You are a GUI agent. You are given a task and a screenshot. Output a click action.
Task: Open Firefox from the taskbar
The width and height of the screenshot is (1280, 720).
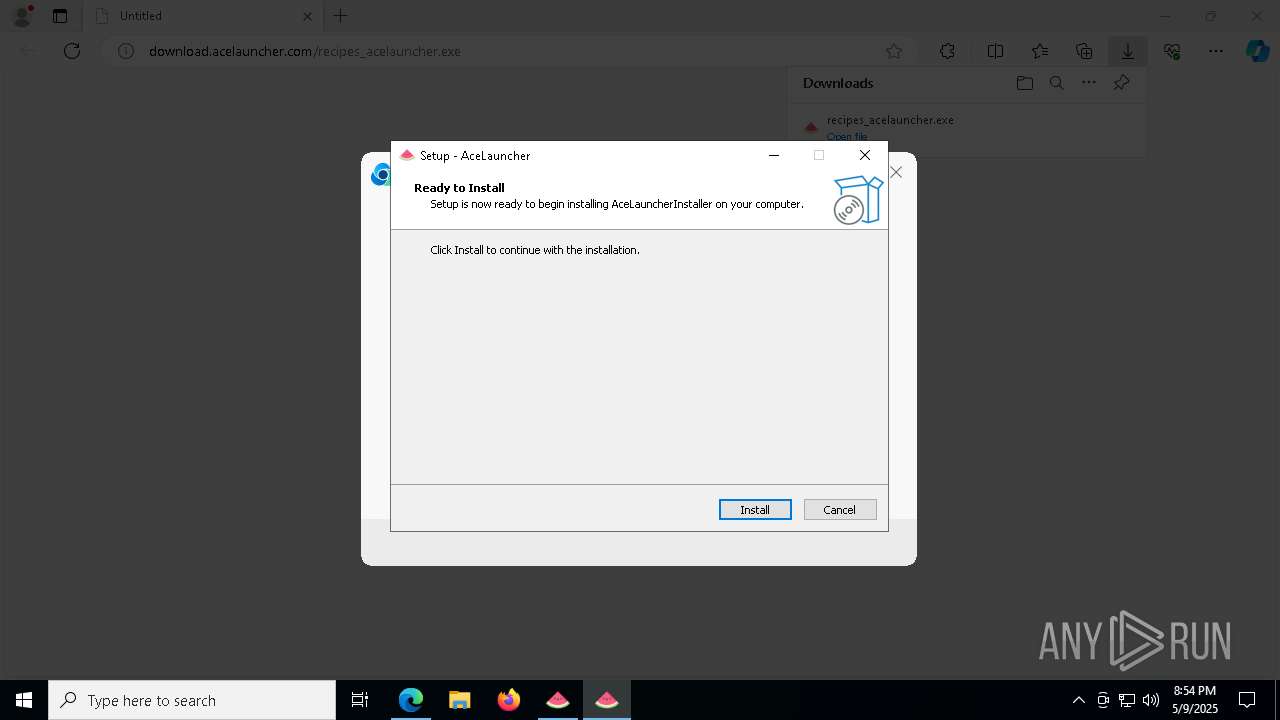(x=509, y=700)
